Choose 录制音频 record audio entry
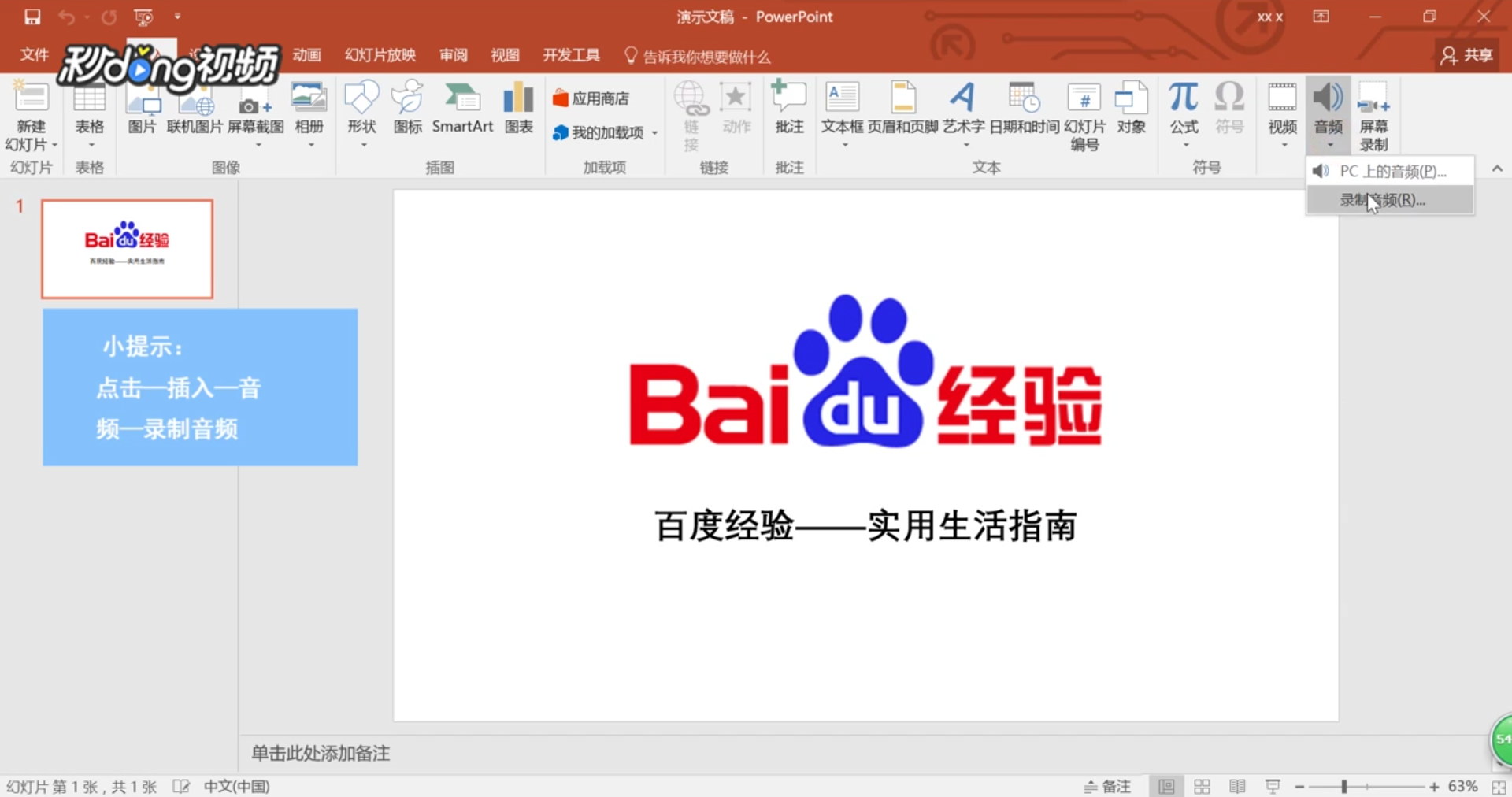1512x797 pixels. point(1391,200)
